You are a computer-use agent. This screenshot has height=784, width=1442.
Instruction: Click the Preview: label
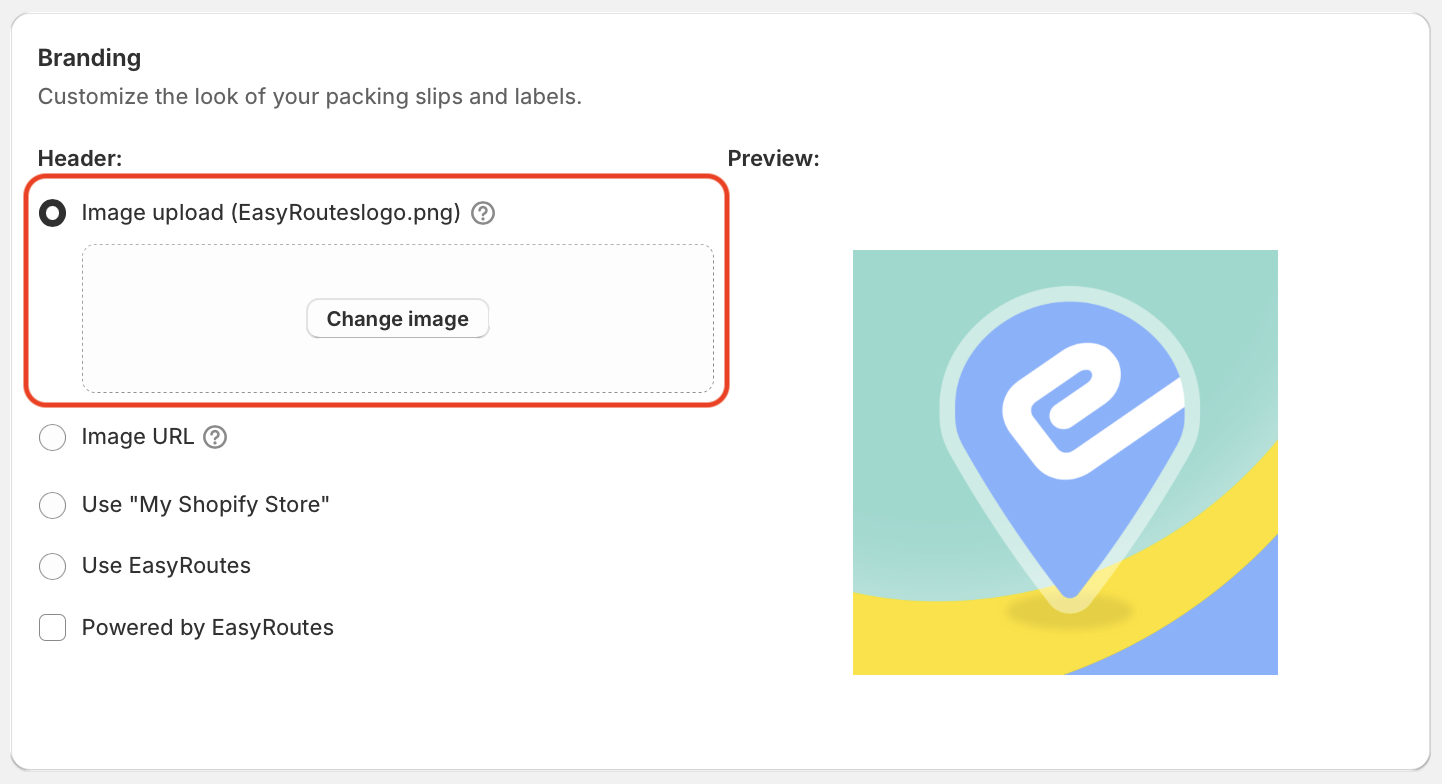(x=773, y=158)
